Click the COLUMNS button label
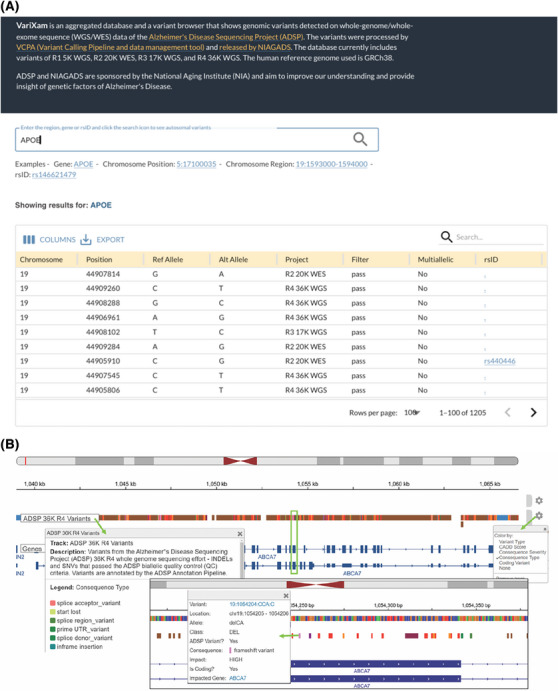Viewport: 558px width, 691px height. pyautogui.click(x=57, y=240)
